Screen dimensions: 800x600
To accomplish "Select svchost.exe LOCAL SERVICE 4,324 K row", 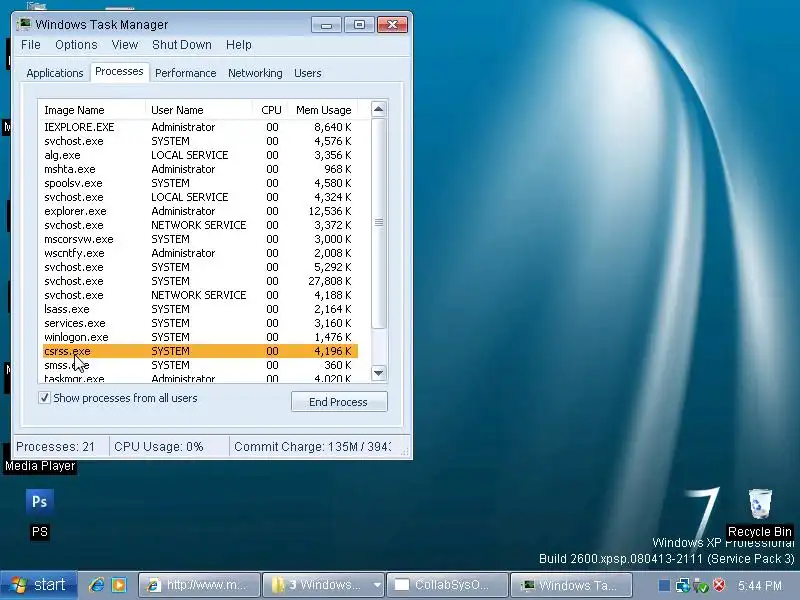I will (x=200, y=197).
